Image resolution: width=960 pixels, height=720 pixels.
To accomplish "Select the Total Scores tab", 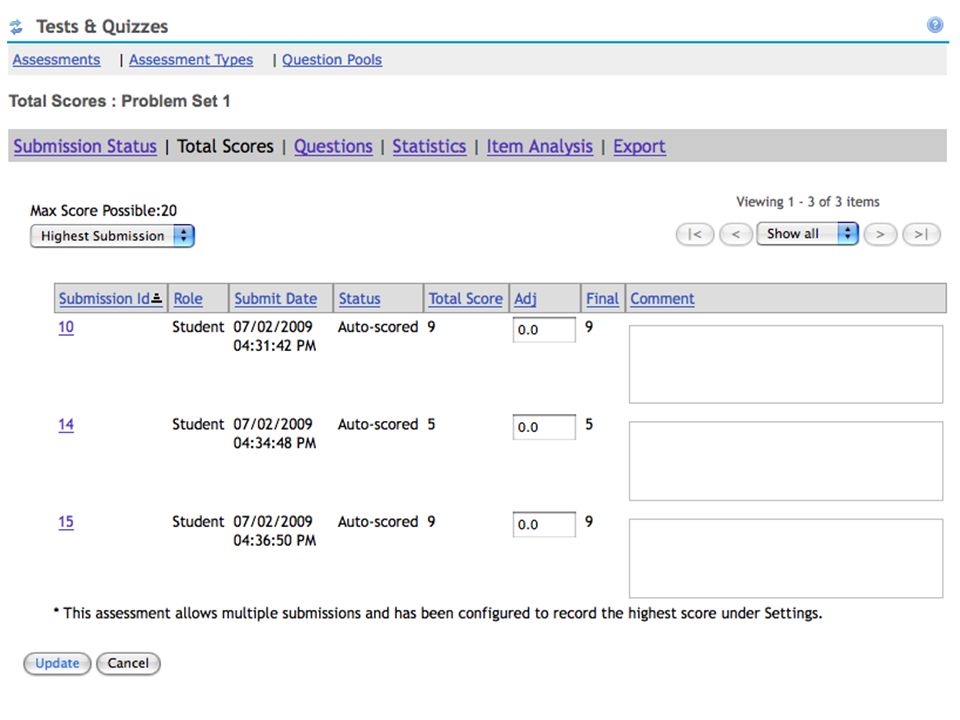I will point(225,146).
